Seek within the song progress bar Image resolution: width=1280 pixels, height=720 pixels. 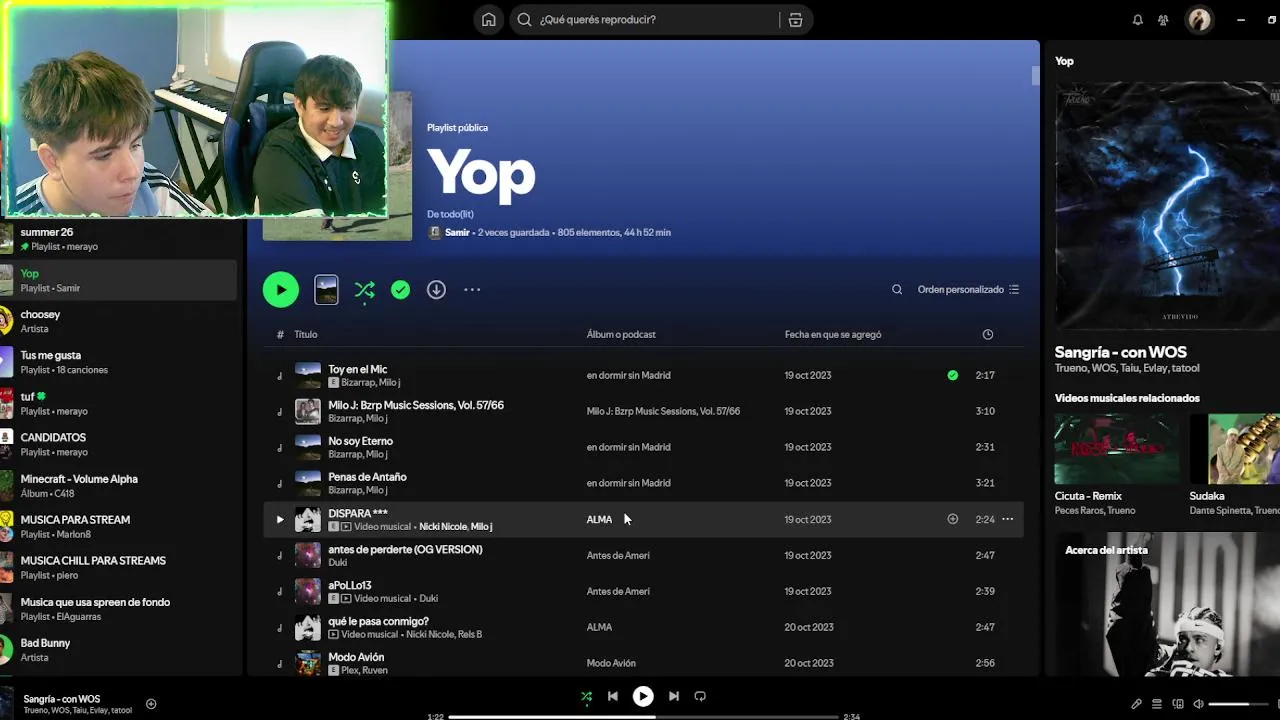643,717
